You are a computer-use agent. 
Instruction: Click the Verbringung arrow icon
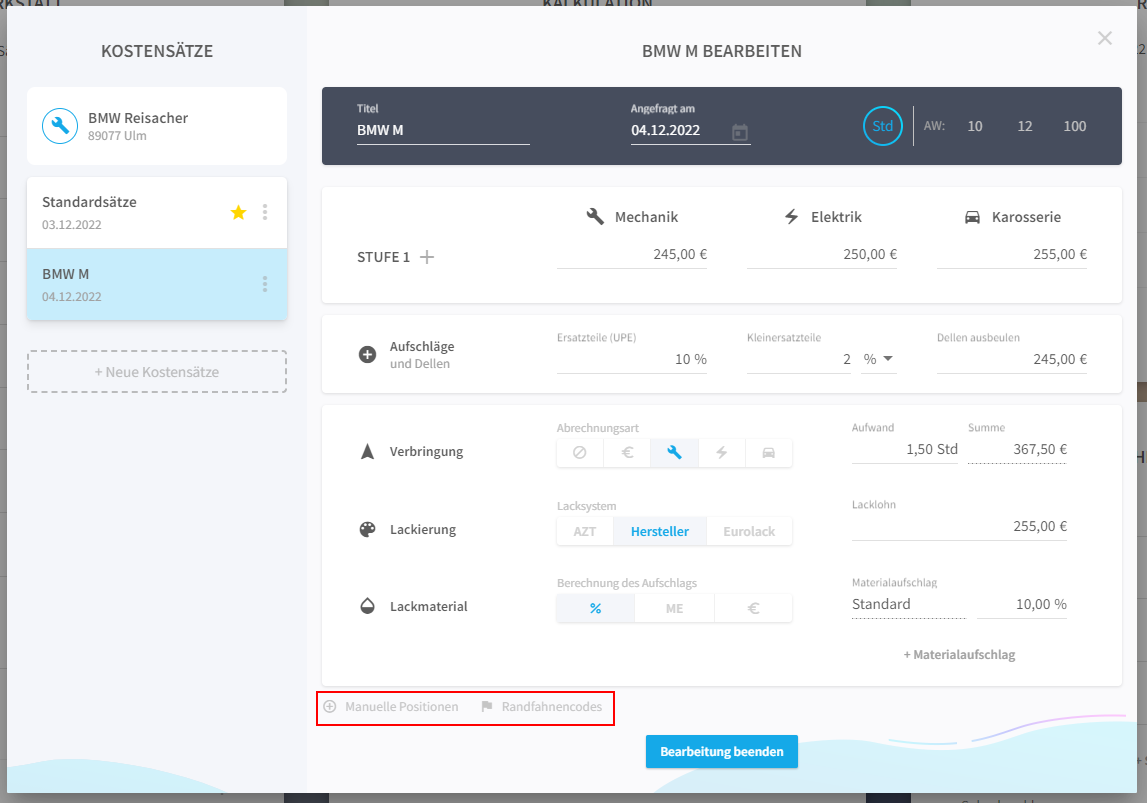pos(367,451)
